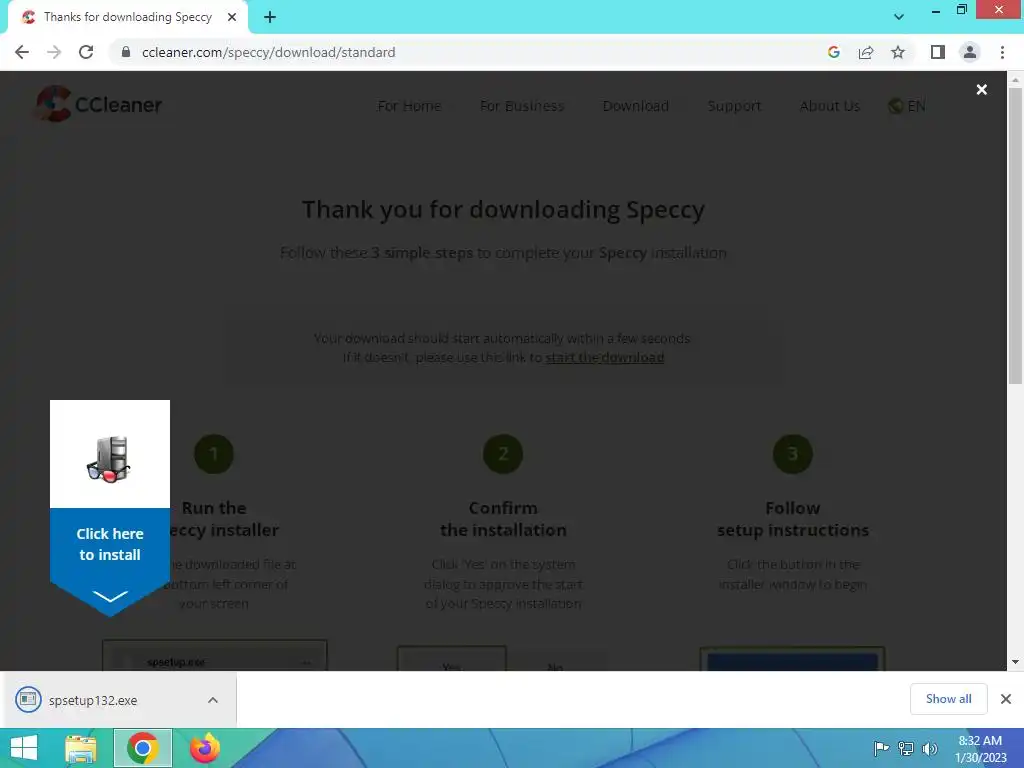This screenshot has height=768, width=1024.
Task: Expand spsetup132.exe download options
Action: (213, 700)
